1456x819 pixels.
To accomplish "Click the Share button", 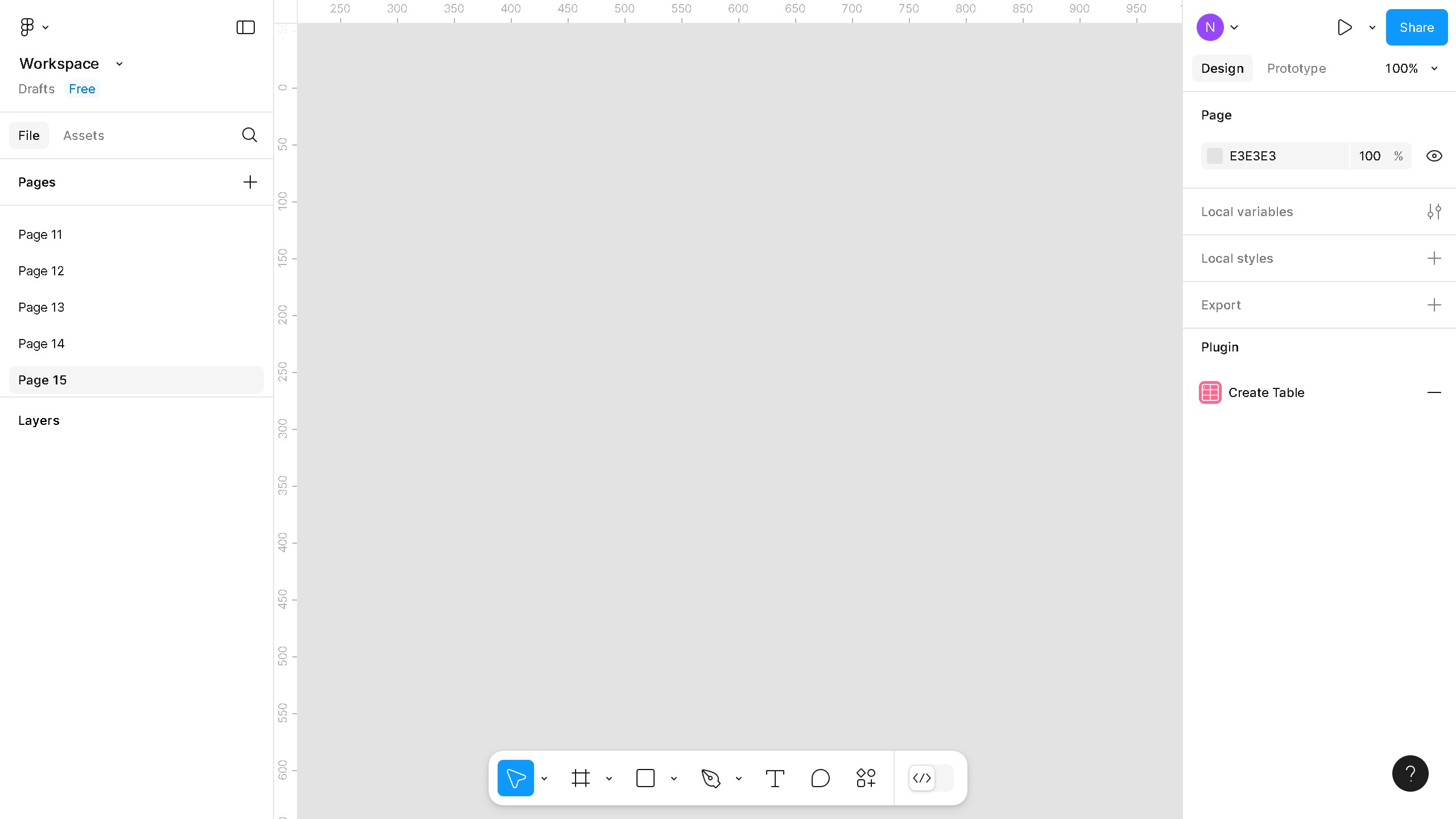I will coord(1416,27).
